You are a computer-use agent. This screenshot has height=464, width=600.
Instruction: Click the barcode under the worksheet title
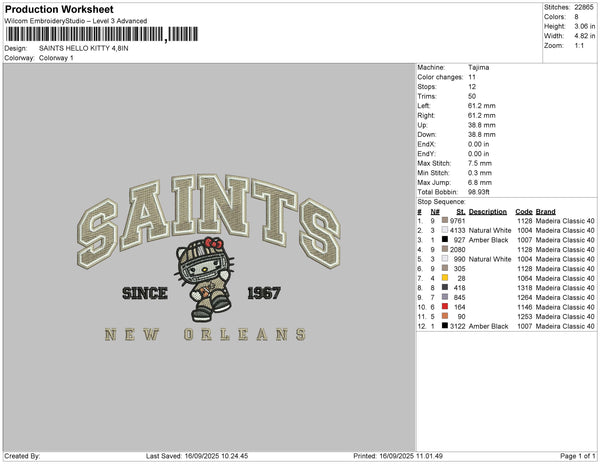point(102,34)
